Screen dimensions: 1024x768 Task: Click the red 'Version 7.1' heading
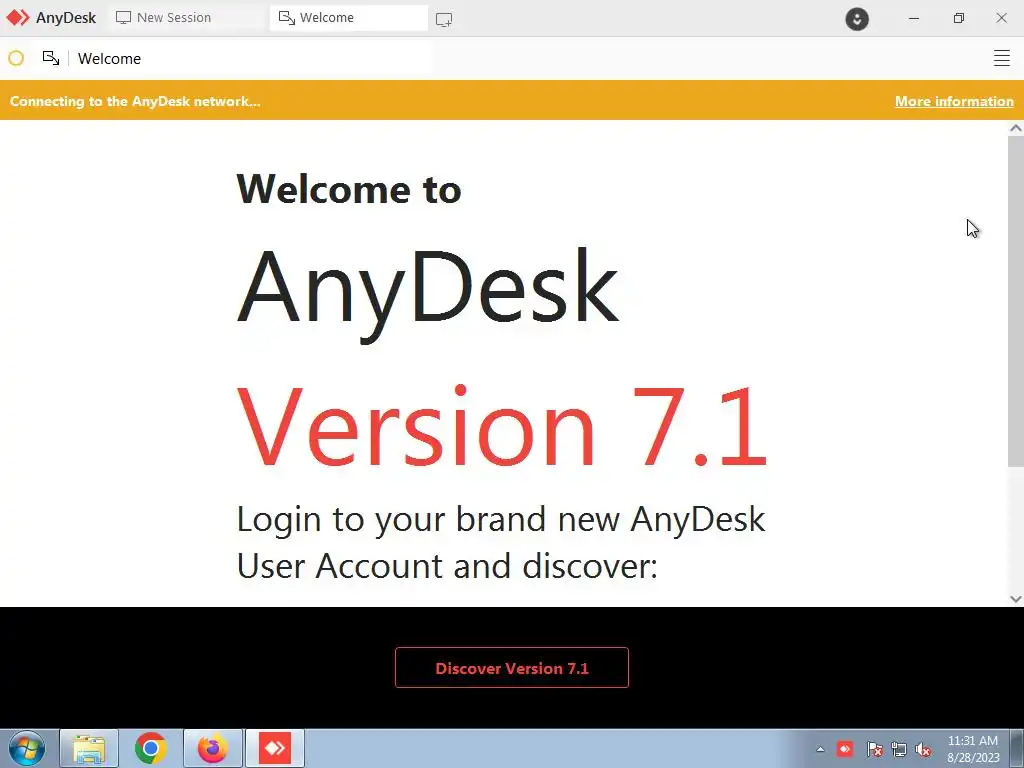(502, 427)
